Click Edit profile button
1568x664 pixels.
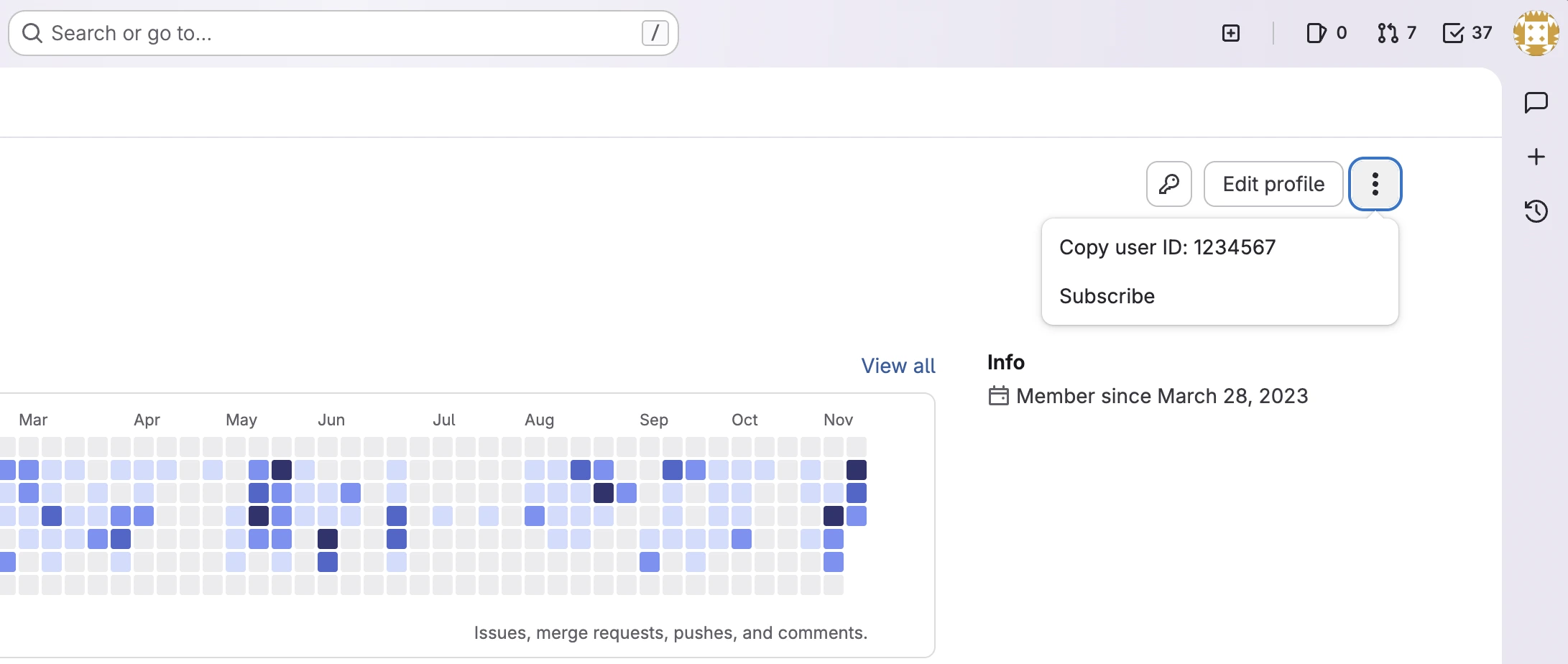tap(1273, 184)
